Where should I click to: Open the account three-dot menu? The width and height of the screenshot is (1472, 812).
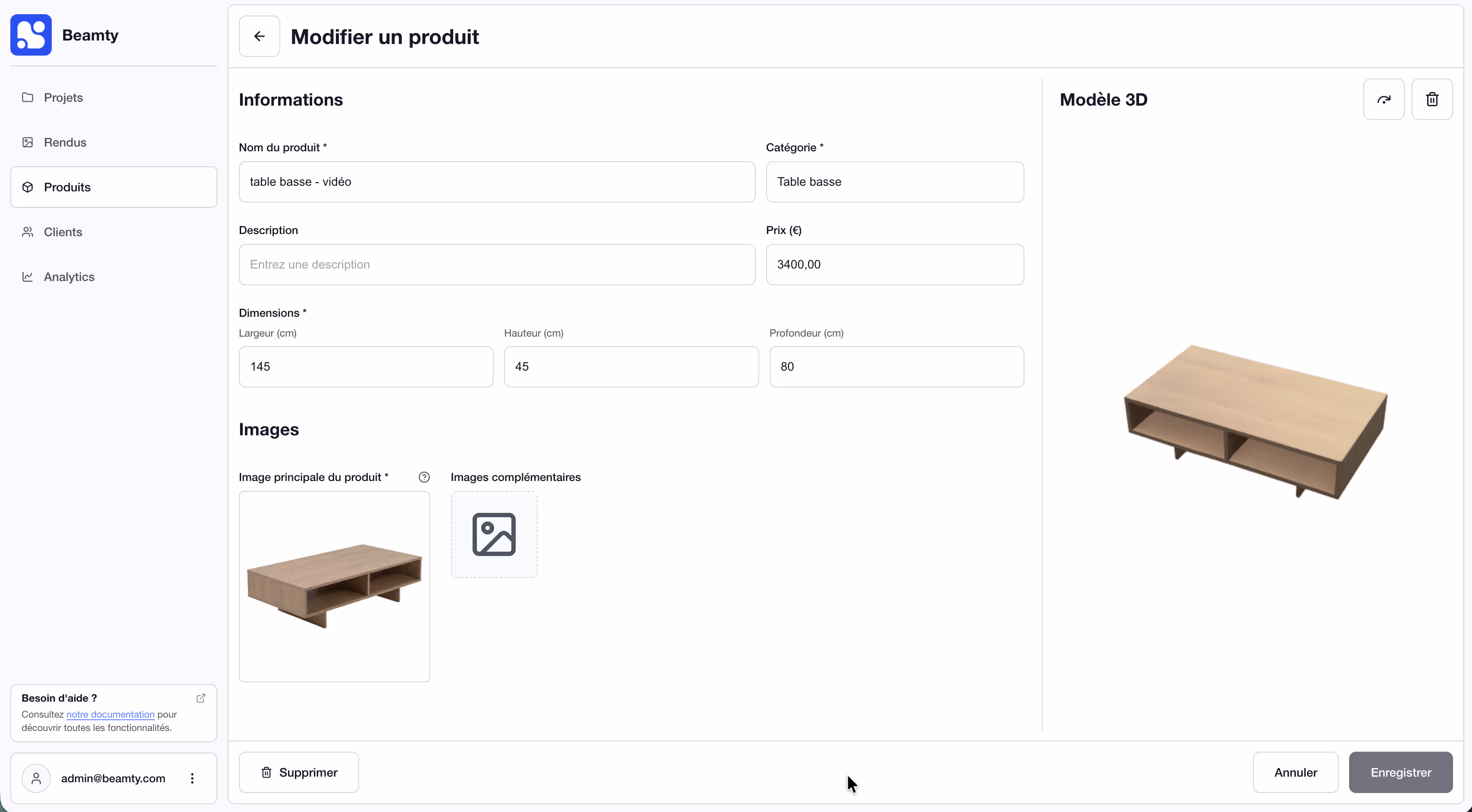[193, 778]
